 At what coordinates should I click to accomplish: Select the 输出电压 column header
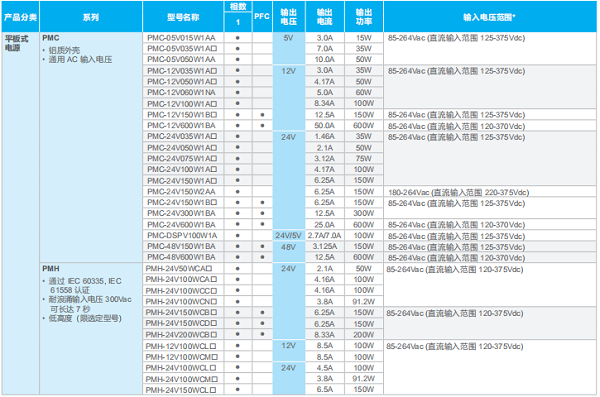(289, 17)
